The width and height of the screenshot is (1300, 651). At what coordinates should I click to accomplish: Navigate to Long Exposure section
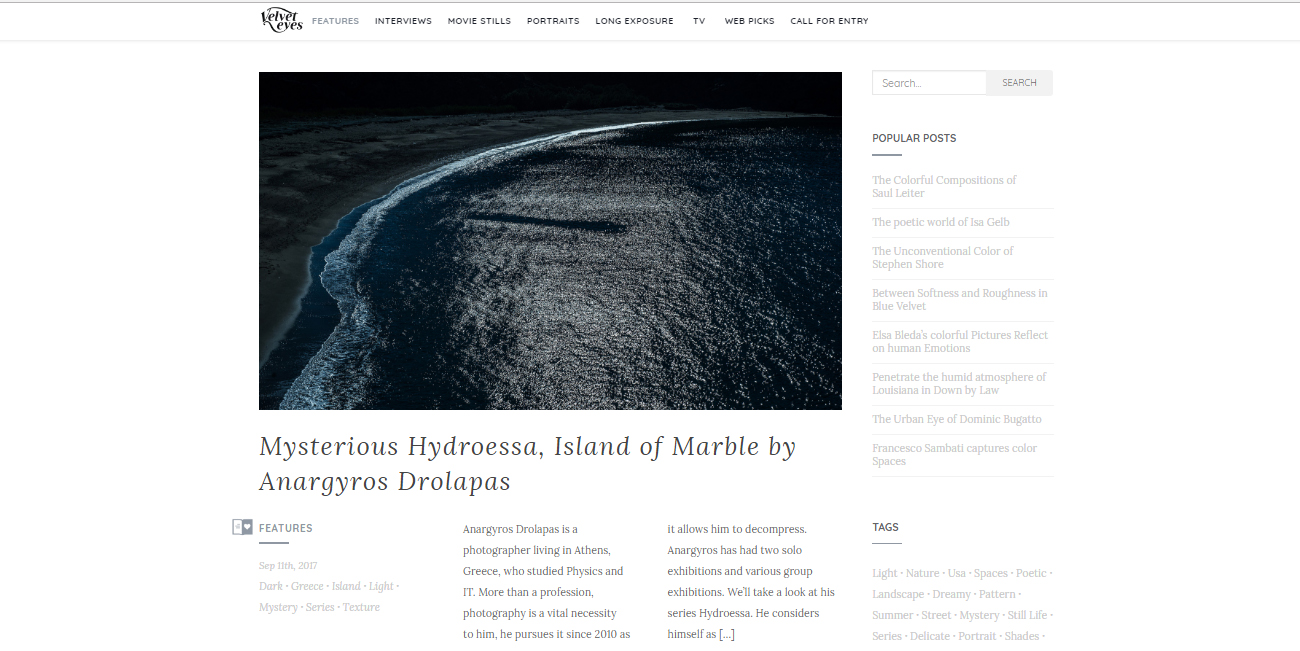(634, 21)
